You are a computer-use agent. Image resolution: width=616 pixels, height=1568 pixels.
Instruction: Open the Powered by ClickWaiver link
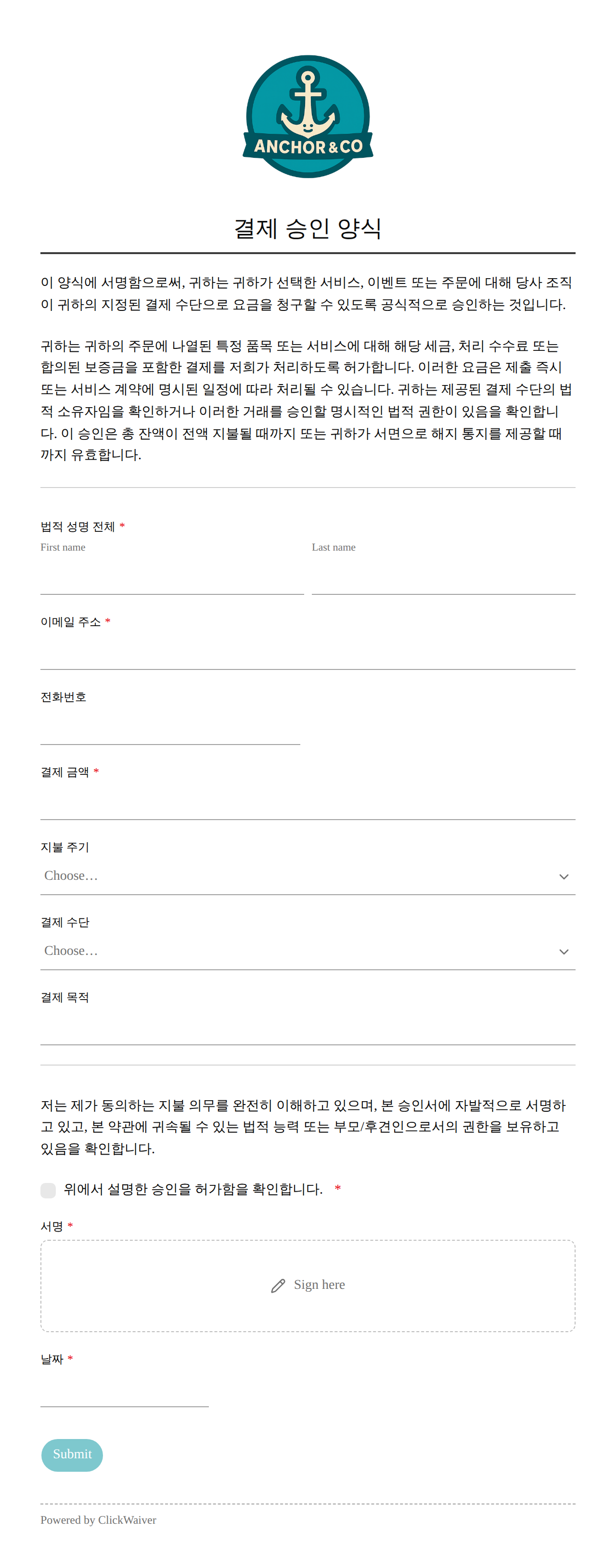[99, 1519]
